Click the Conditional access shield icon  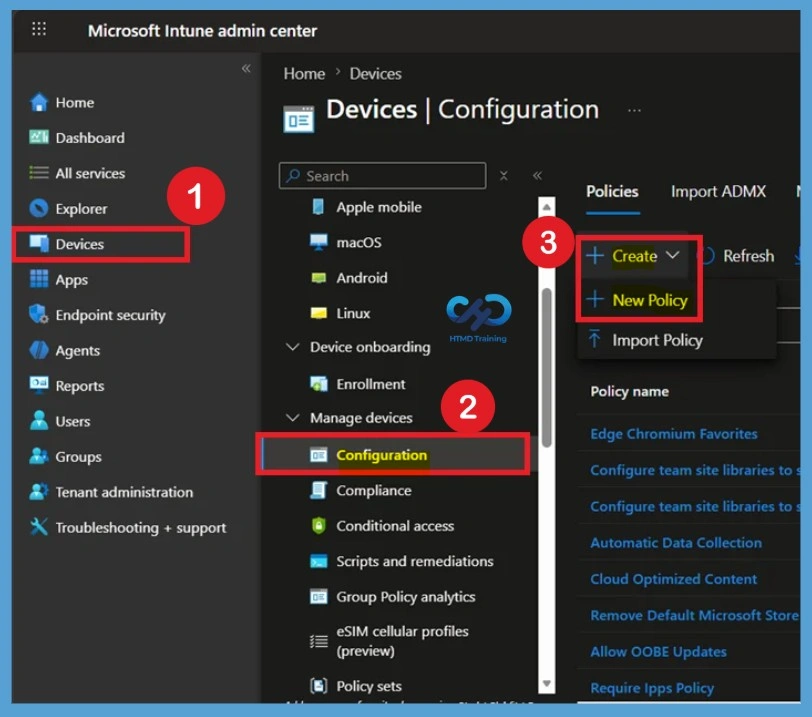pos(318,525)
